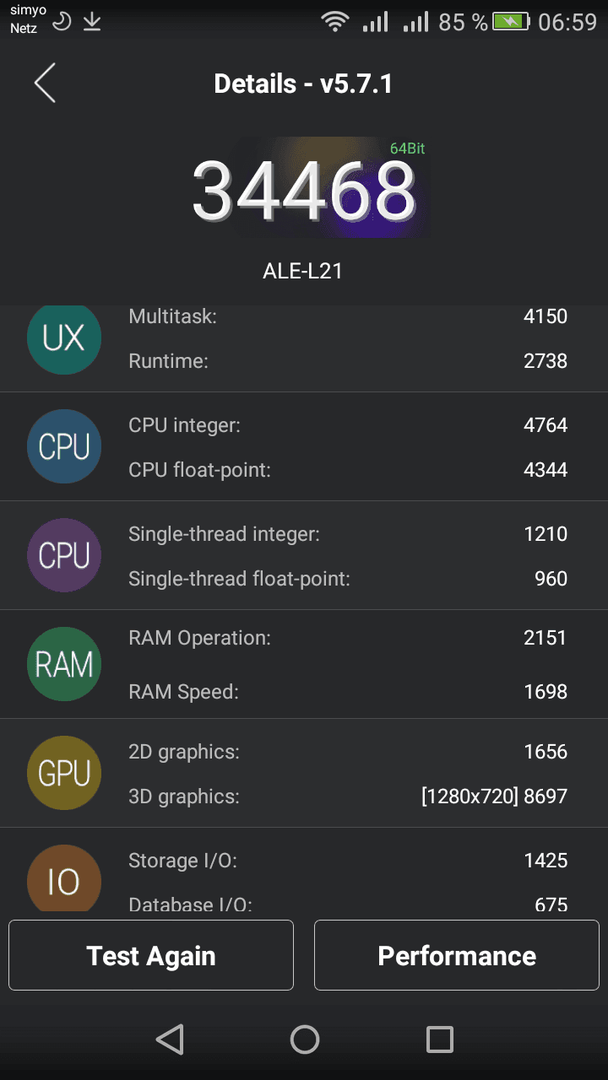Tap the 3D graphics score row
Viewport: 608px width, 1080px height.
pyautogui.click(x=348, y=796)
